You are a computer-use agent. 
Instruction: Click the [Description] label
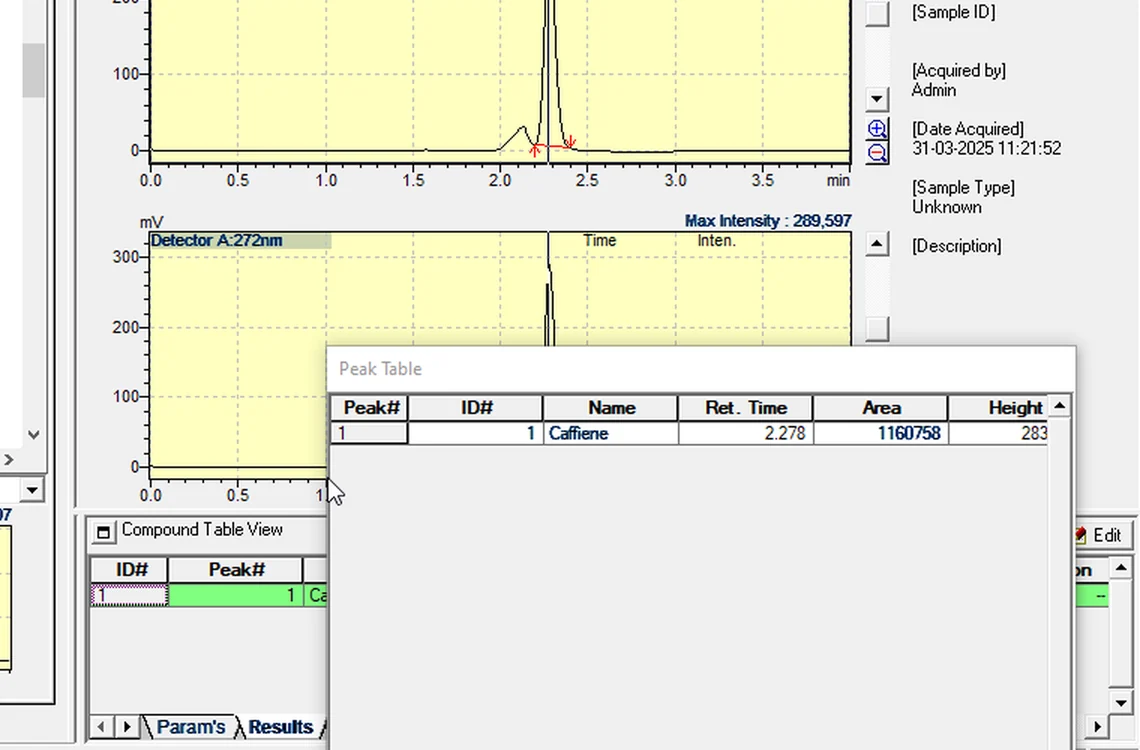click(x=956, y=246)
